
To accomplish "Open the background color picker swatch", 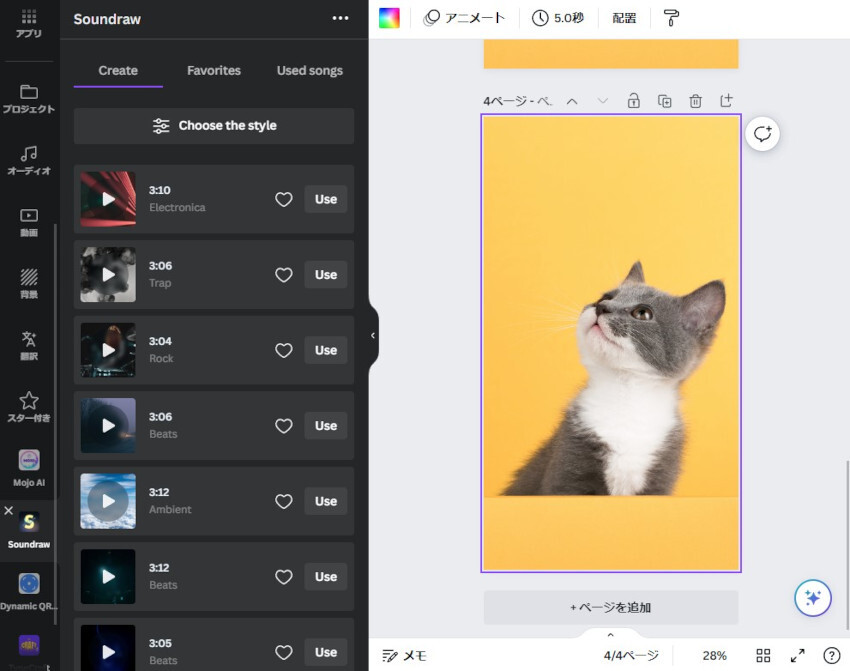I will tap(389, 18).
